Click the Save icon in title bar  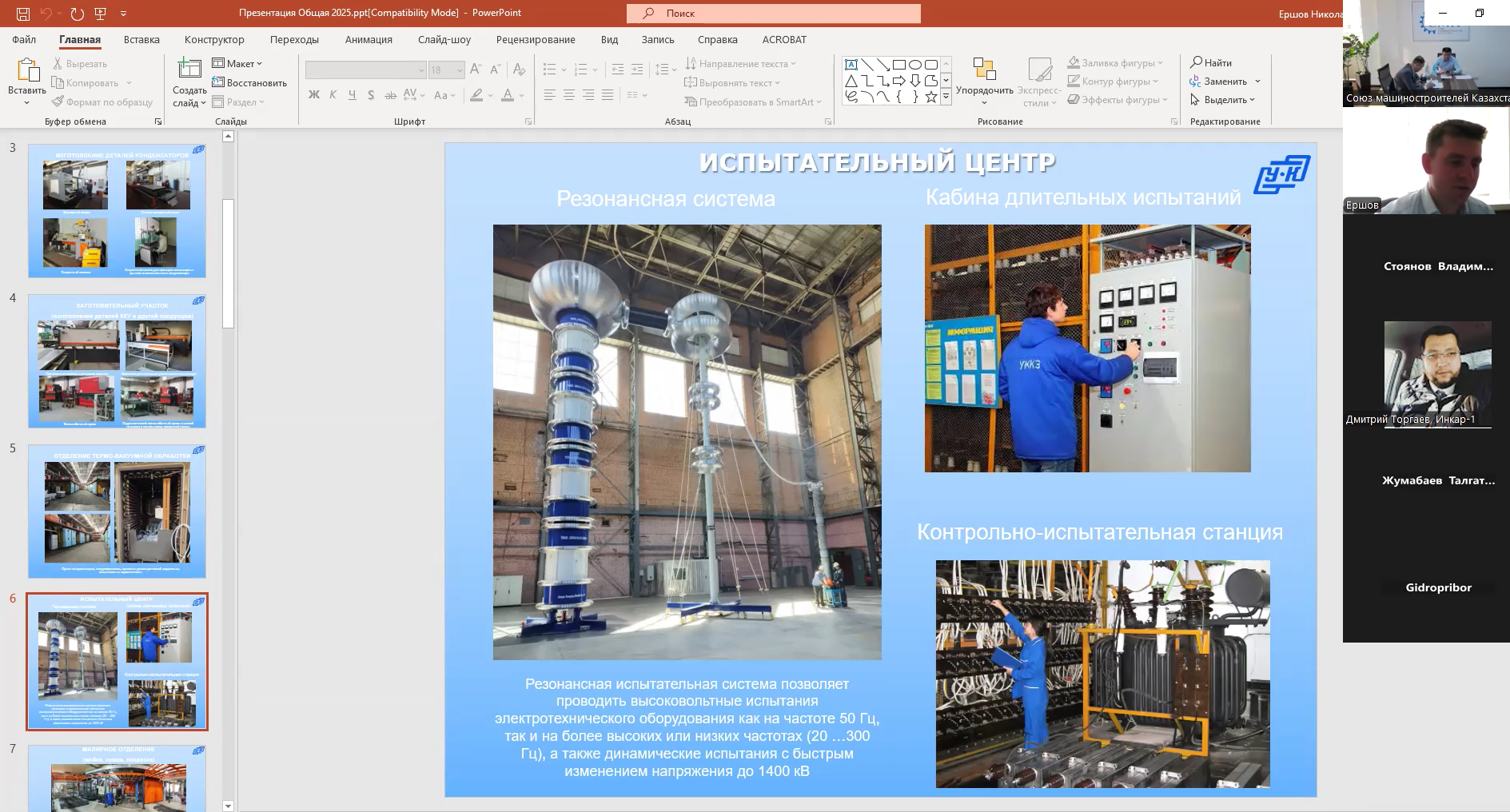click(x=23, y=14)
